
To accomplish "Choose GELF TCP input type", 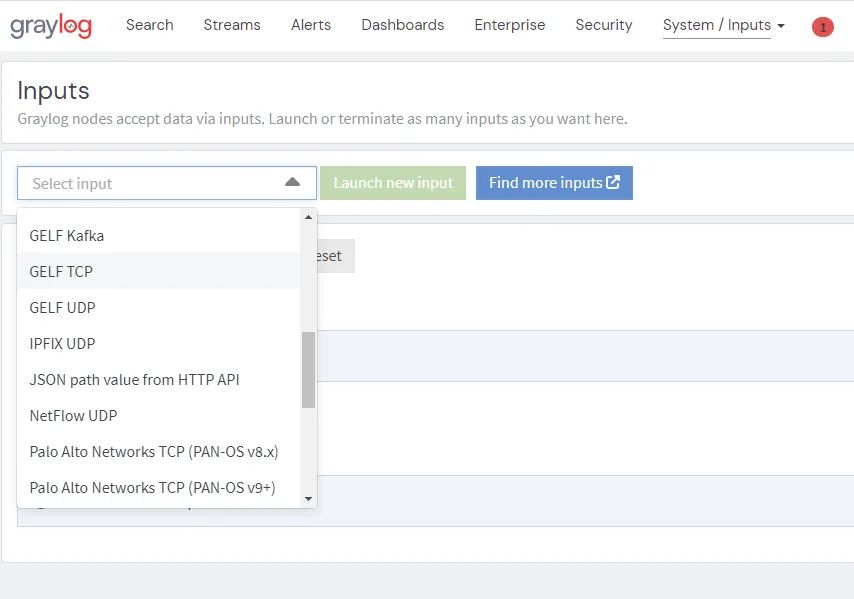I will (x=61, y=271).
